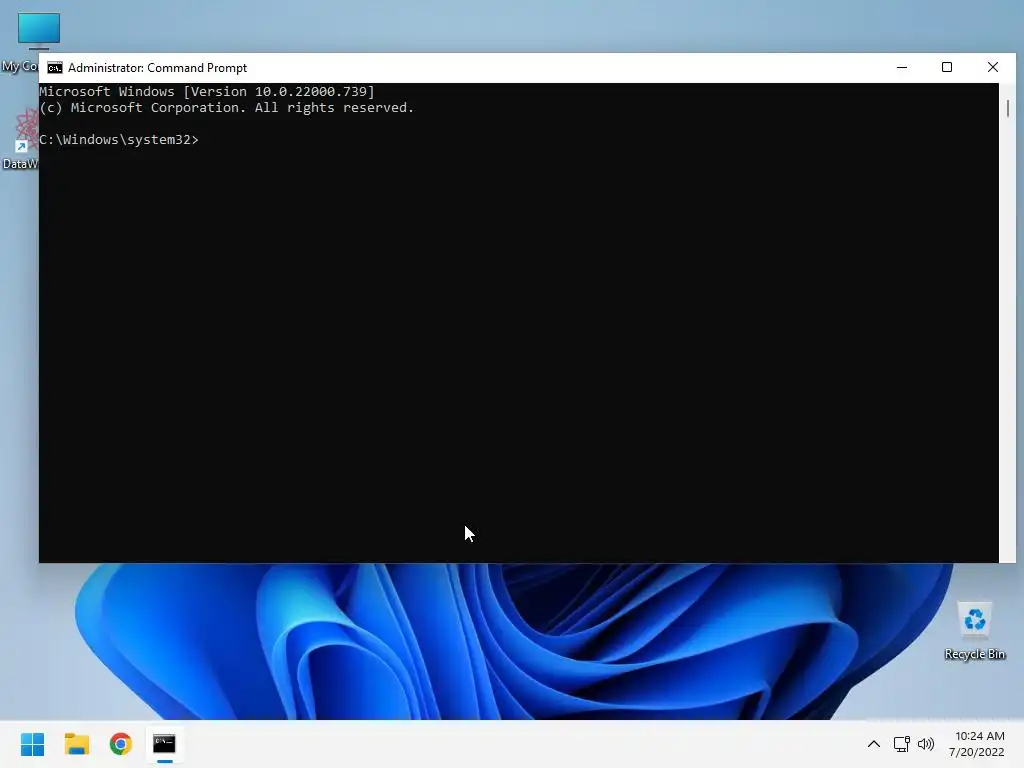The width and height of the screenshot is (1024, 768).
Task: Select the DataW desktop shortcut icon
Action: coord(20,139)
